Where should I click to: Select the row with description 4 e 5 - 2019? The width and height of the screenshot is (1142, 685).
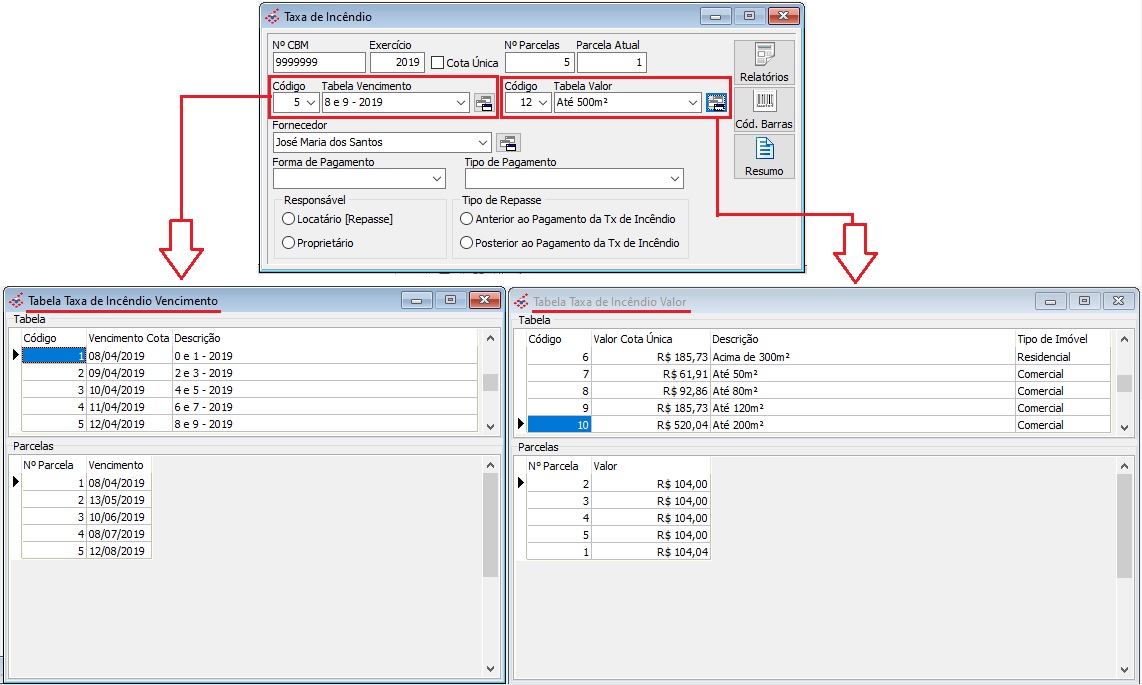point(203,390)
